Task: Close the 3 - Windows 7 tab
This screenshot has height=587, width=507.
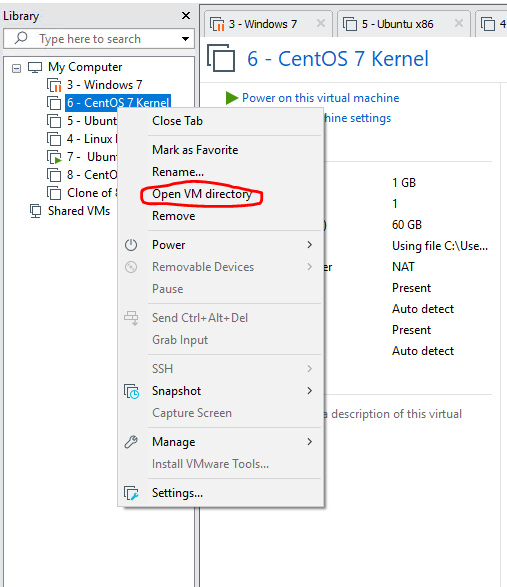Action: 321,23
